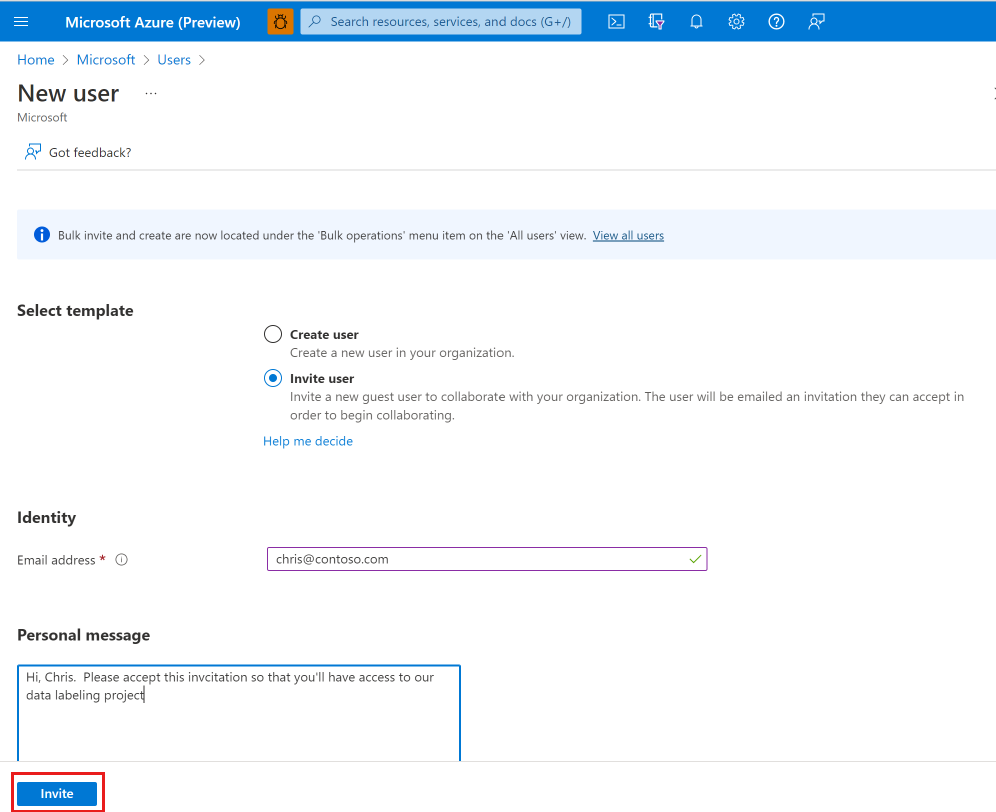996x812 pixels.
Task: Select the Invite user radio button
Action: pos(272,378)
